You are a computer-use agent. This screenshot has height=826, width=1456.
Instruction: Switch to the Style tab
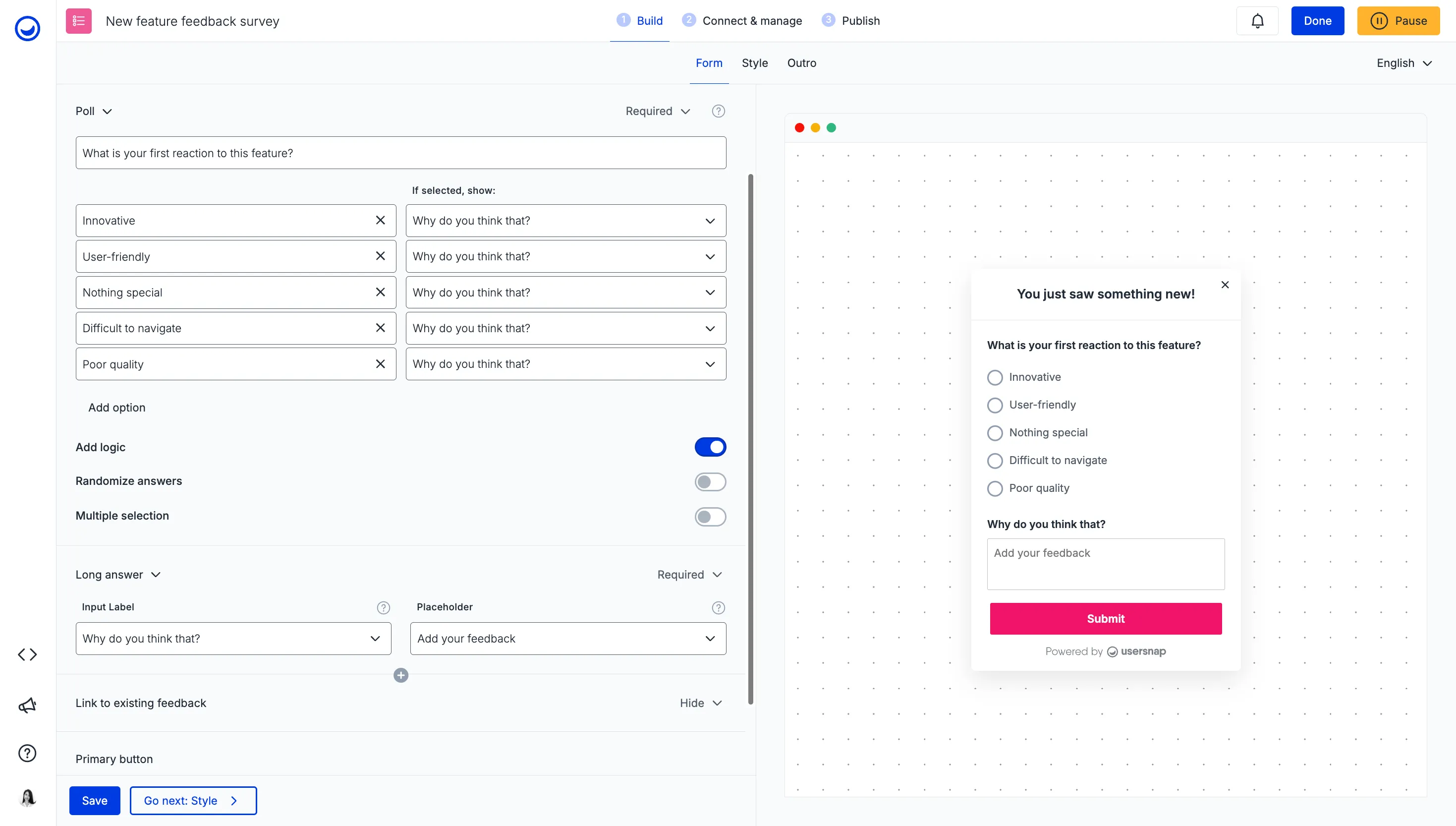click(x=754, y=63)
